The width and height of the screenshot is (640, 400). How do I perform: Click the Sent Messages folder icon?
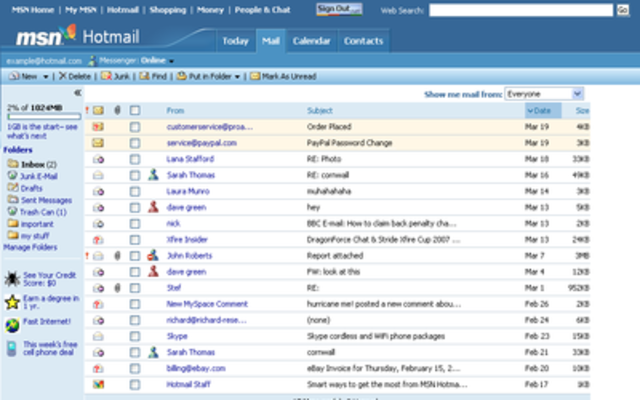pyautogui.click(x=13, y=199)
